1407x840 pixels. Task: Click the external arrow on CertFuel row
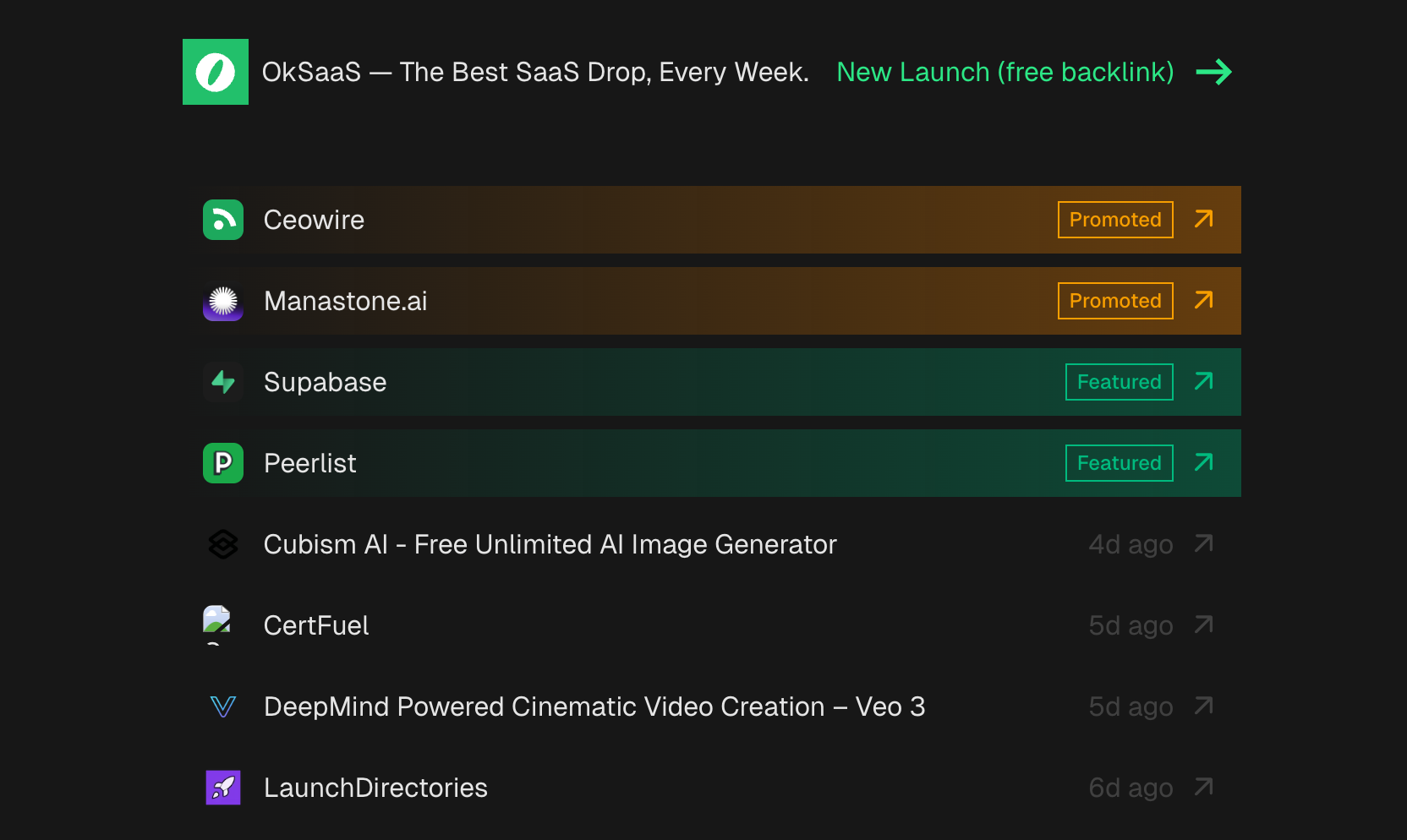point(1203,625)
